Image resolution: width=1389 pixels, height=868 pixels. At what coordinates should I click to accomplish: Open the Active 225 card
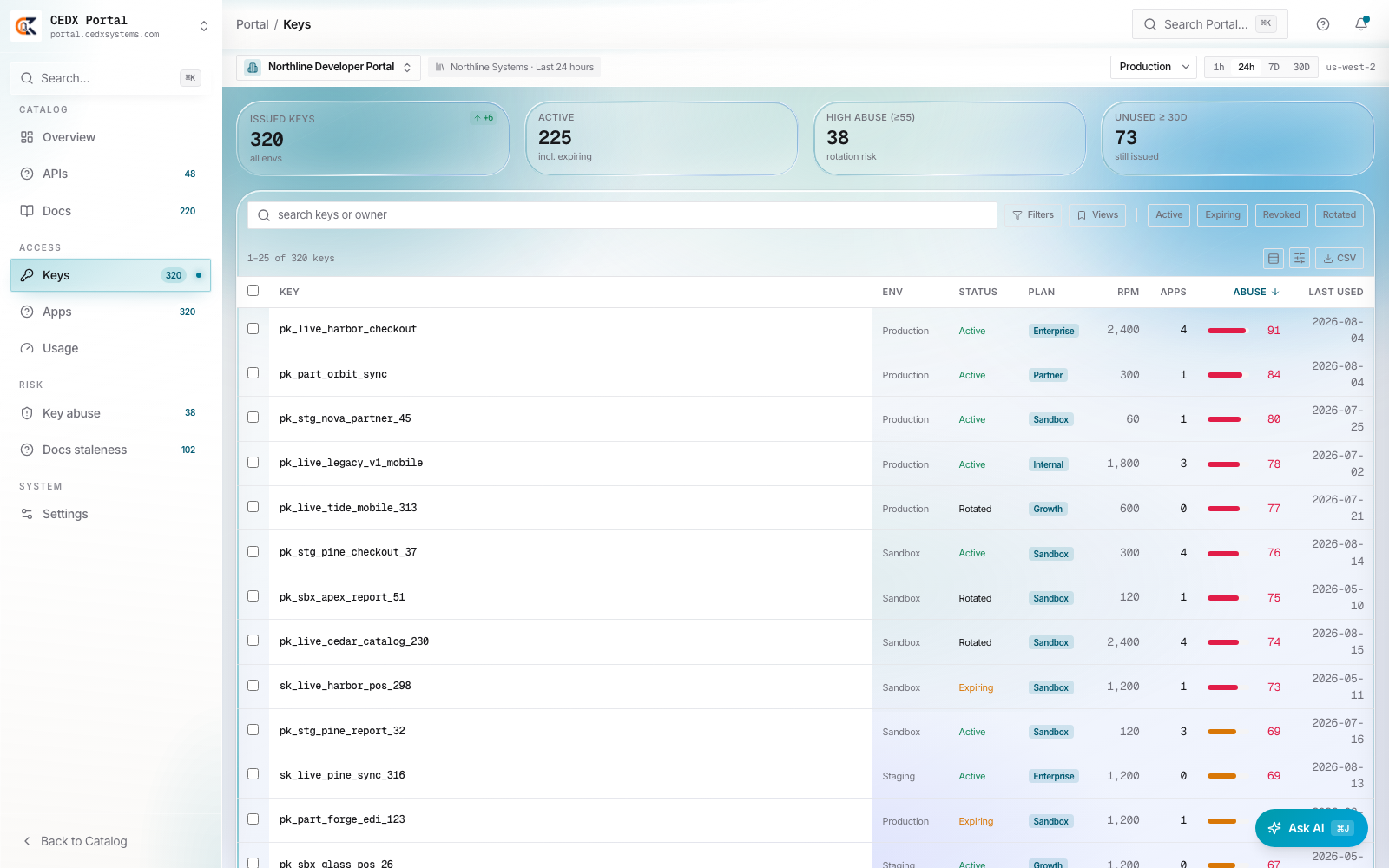point(662,139)
